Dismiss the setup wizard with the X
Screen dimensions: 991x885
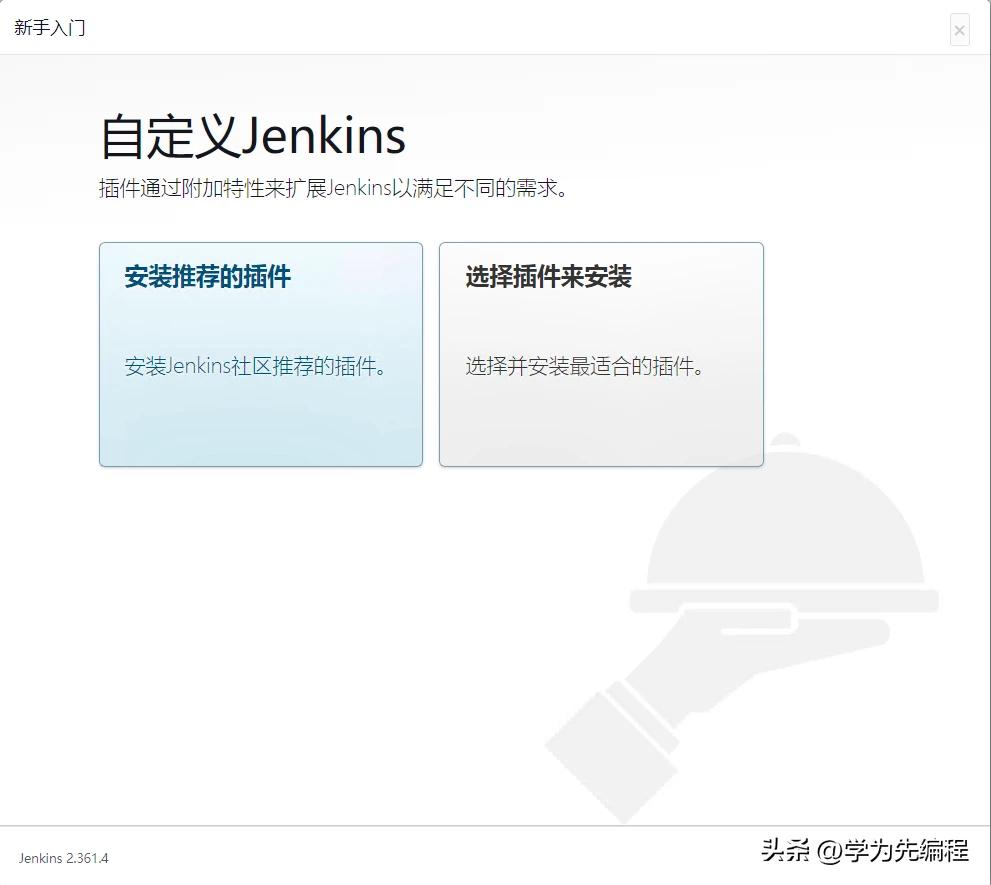(x=959, y=30)
